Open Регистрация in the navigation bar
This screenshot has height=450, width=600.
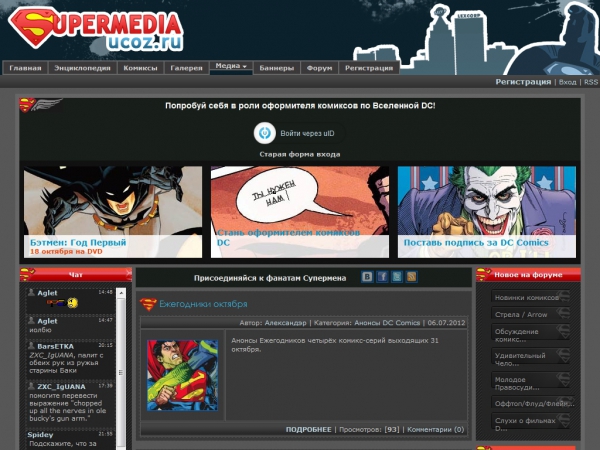pos(369,68)
